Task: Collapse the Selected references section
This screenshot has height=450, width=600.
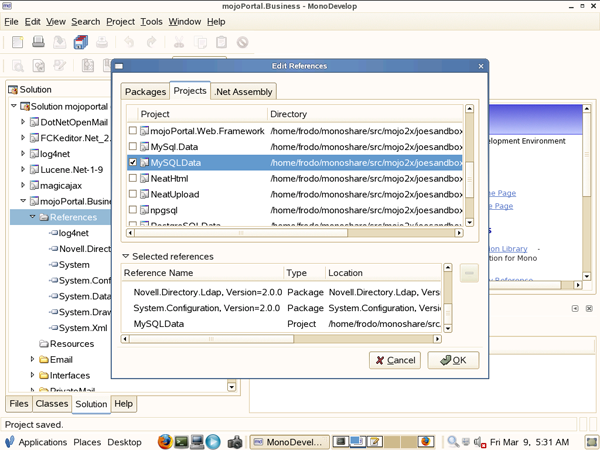Action: [x=127, y=257]
